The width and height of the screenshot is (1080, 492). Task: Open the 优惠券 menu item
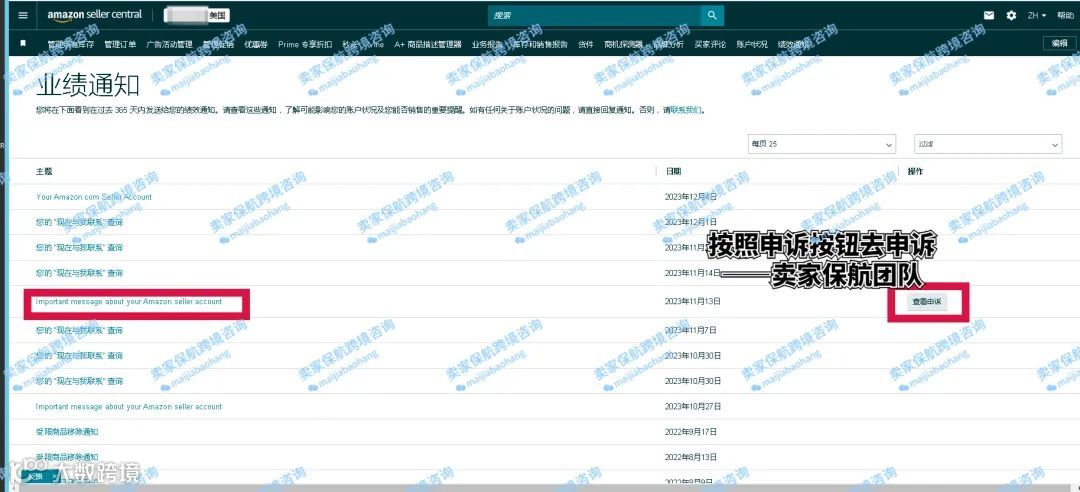point(256,45)
